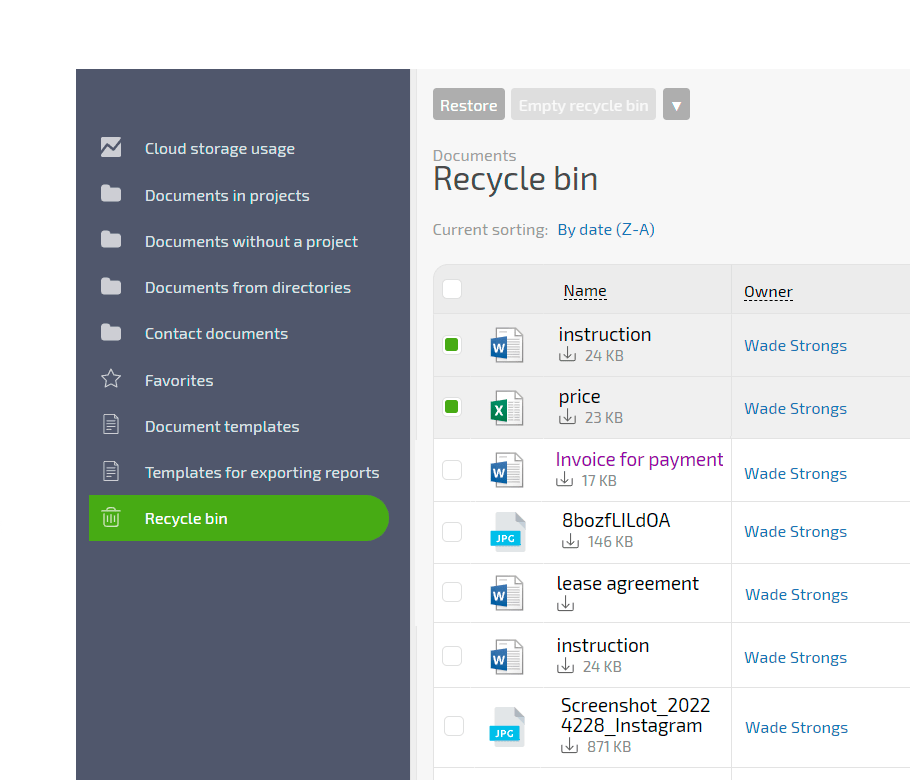Open the Invoice for payment link
Viewport: 910px width, 780px height.
click(x=639, y=459)
